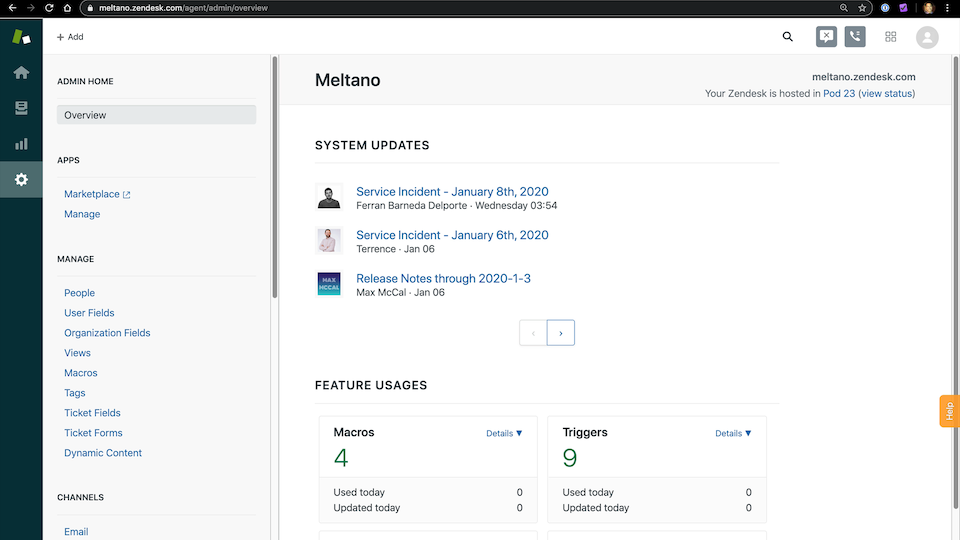Screen dimensions: 960x540
Task: Open the Zendesk products grid icon
Action: click(x=890, y=37)
